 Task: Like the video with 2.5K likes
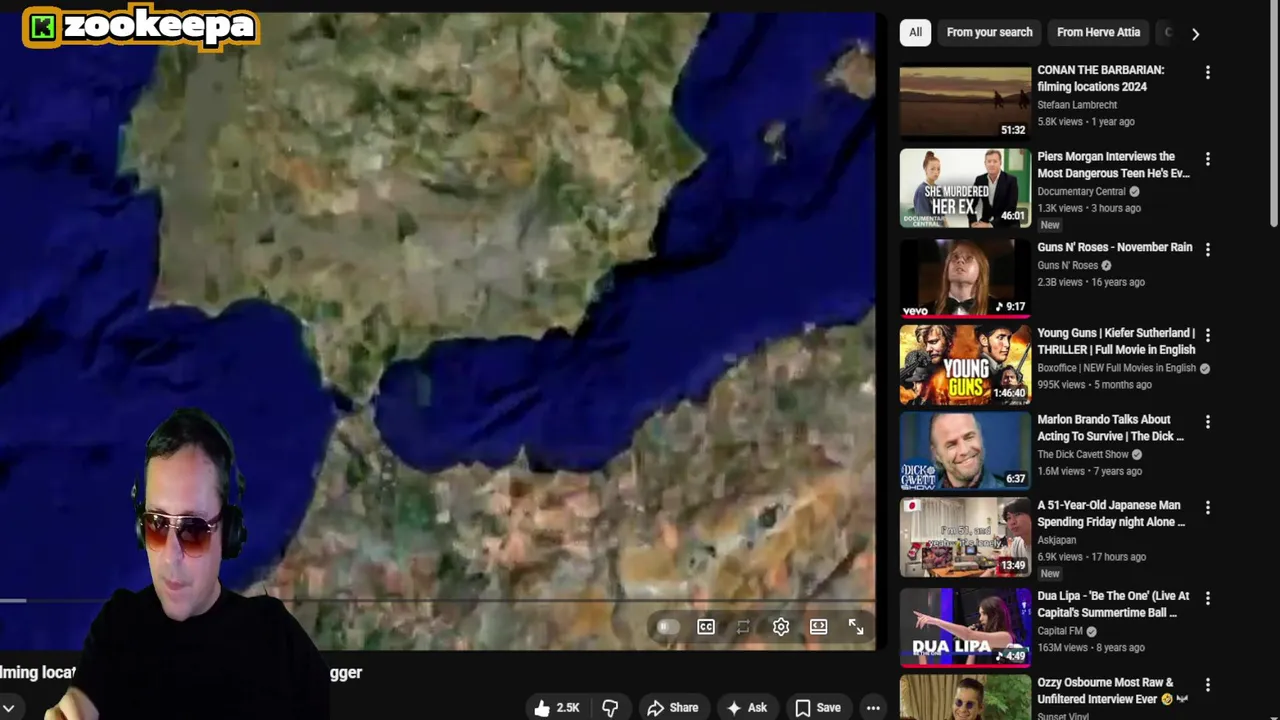pyautogui.click(x=557, y=708)
